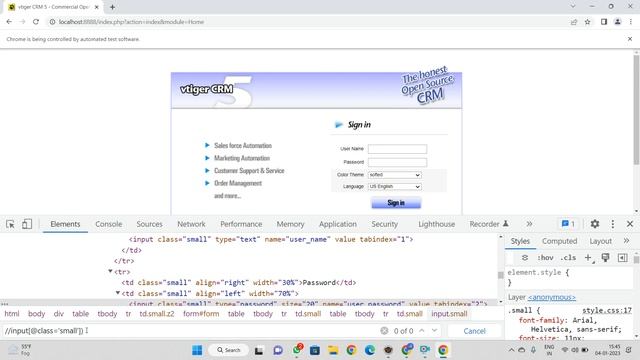
Task: Toggle rendering emulations paintbrush icon
Action: coord(605,258)
